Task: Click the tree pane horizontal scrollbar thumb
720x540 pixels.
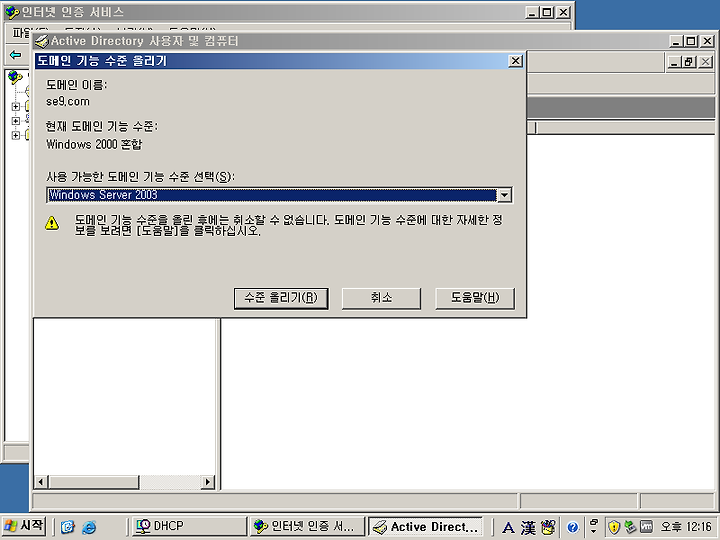Action: pos(94,482)
